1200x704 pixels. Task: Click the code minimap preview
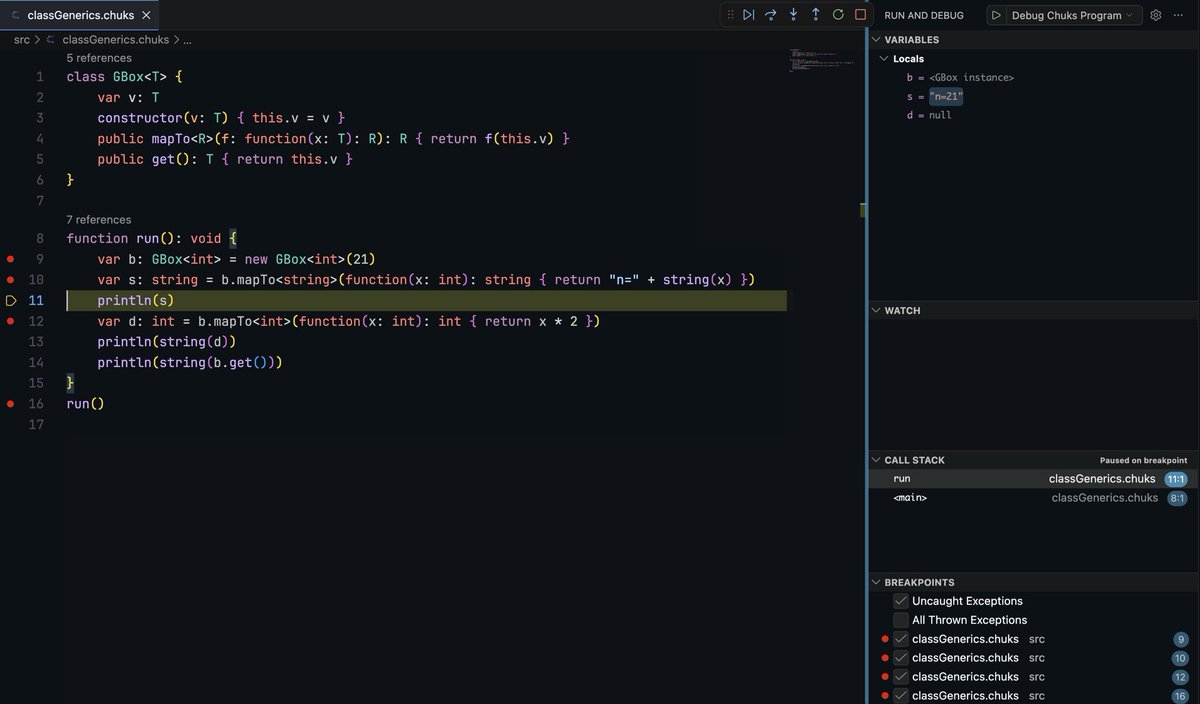click(821, 62)
